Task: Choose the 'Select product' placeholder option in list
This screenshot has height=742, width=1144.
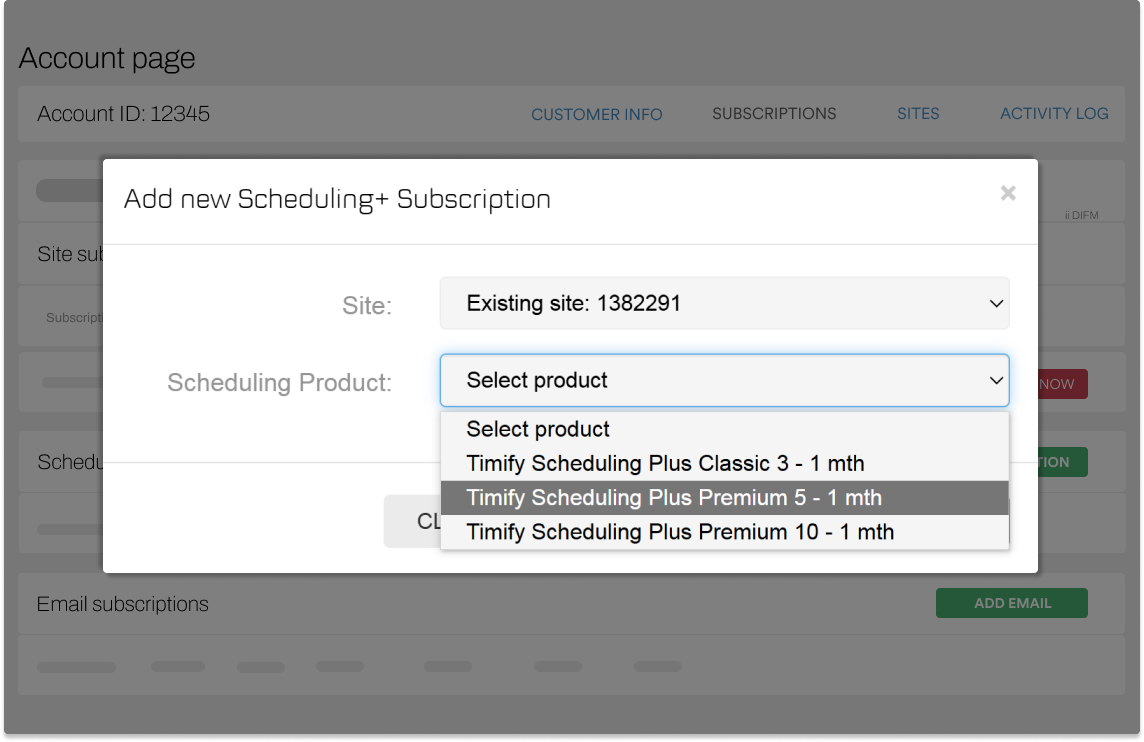Action: (x=724, y=429)
